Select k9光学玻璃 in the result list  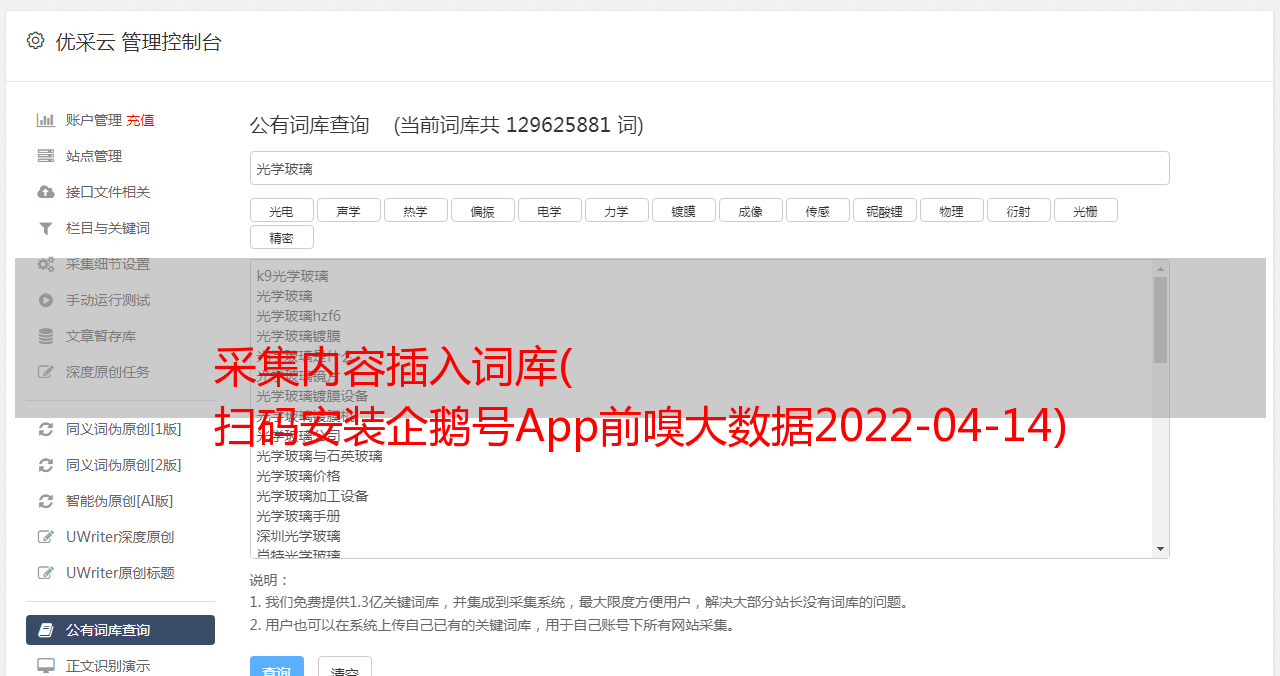pyautogui.click(x=292, y=276)
